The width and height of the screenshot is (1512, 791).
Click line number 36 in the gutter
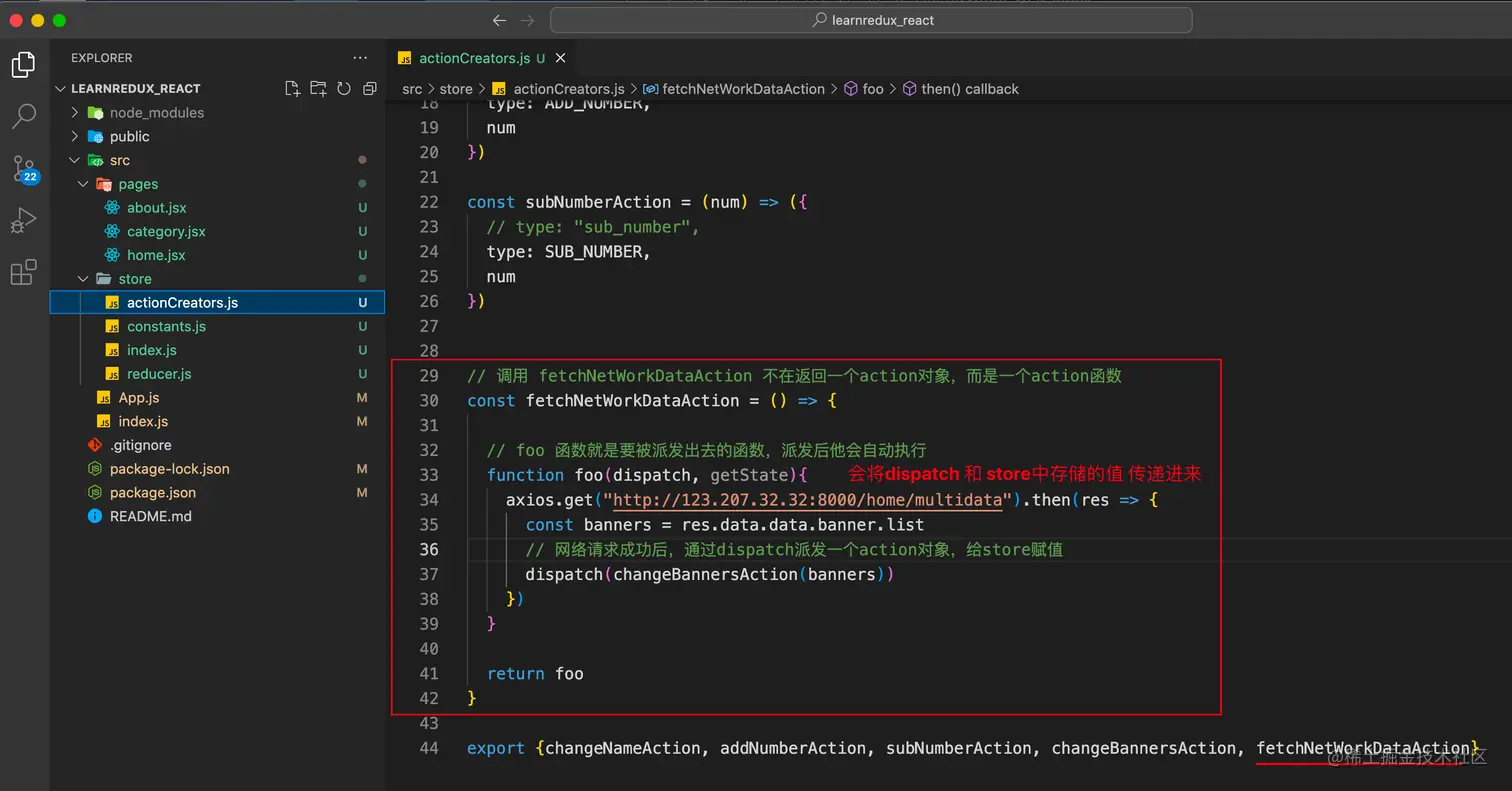[x=429, y=549]
